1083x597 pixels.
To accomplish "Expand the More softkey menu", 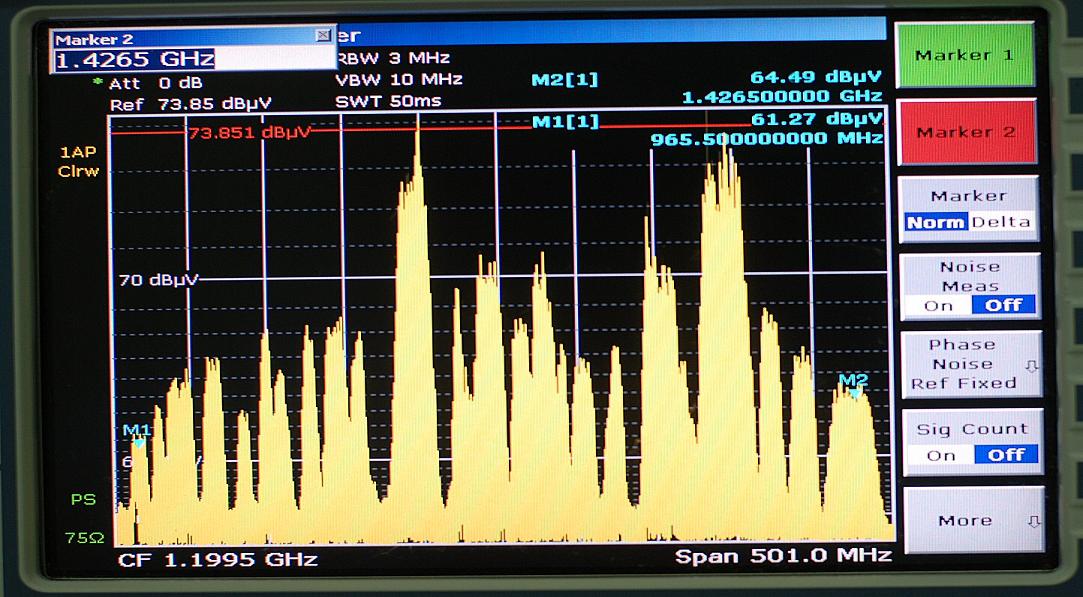I will click(x=968, y=520).
